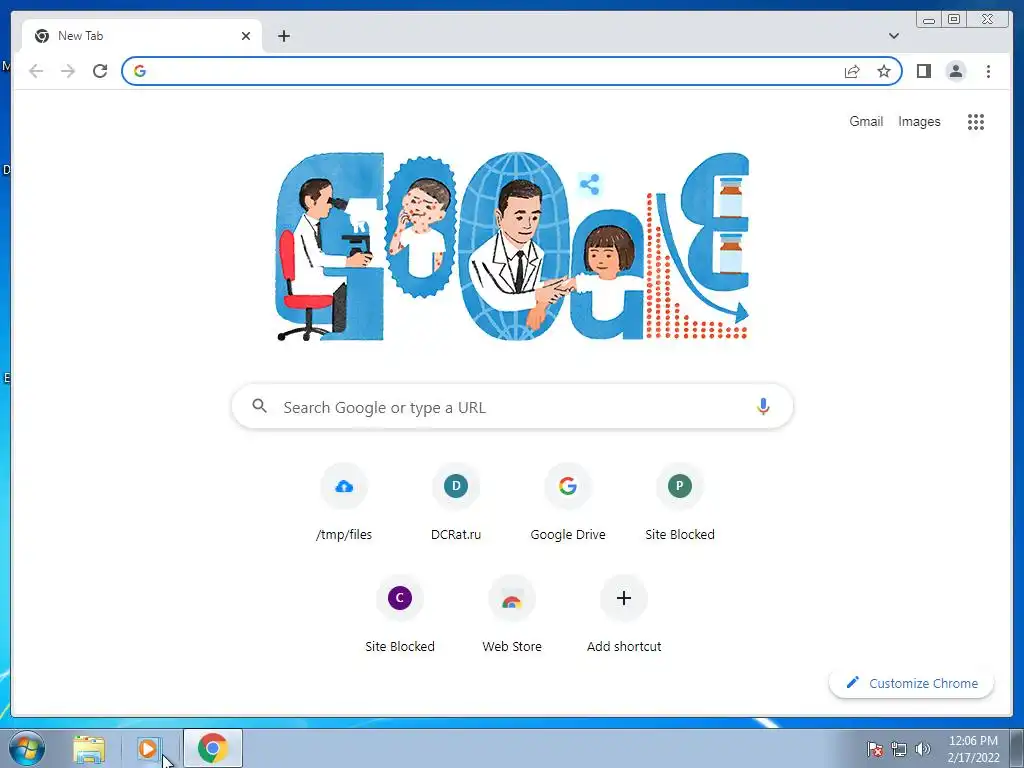The height and width of the screenshot is (768, 1024).
Task: Open the Chrome side panel icon
Action: click(x=923, y=71)
